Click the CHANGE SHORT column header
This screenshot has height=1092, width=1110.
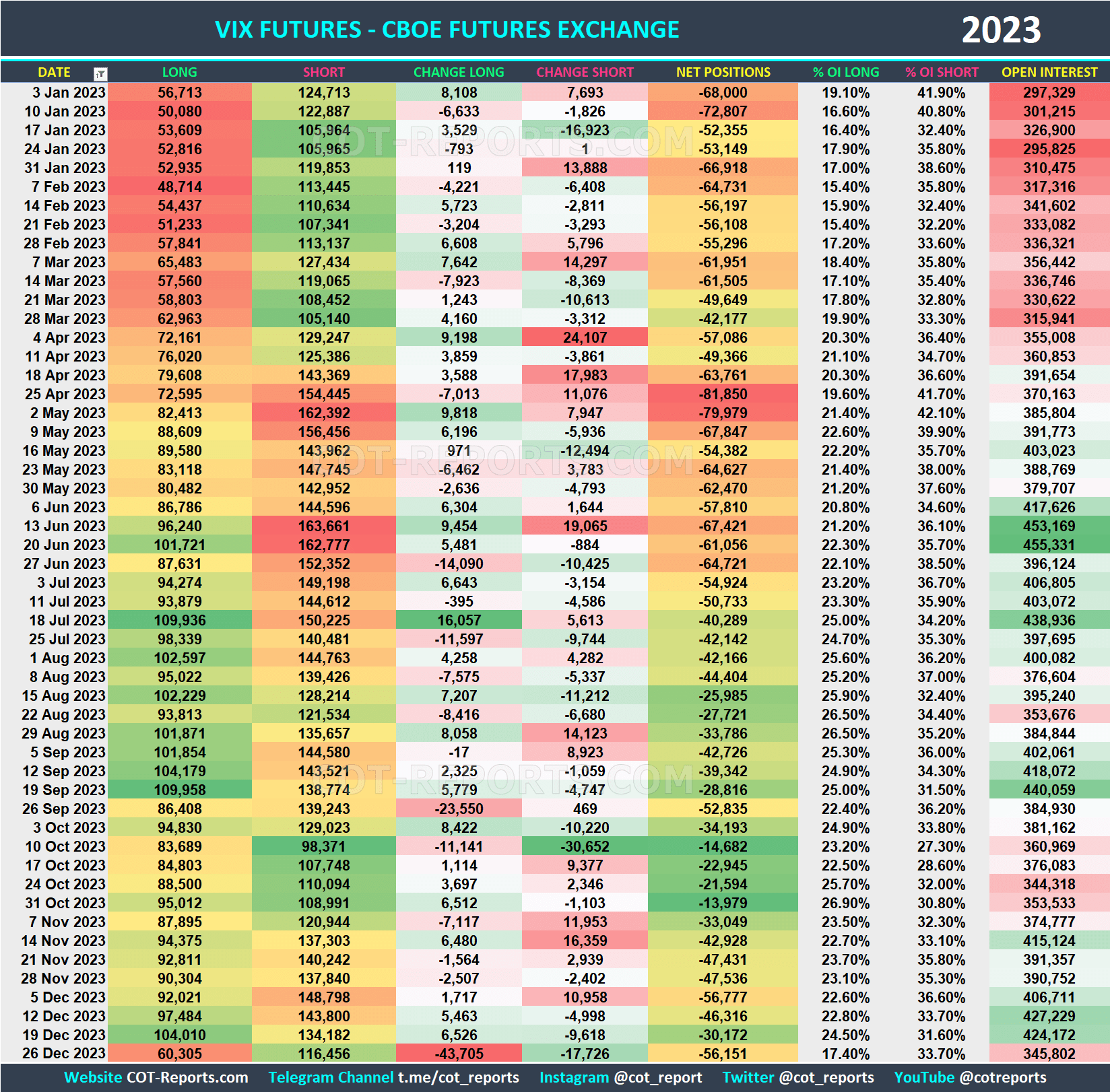pyautogui.click(x=585, y=72)
